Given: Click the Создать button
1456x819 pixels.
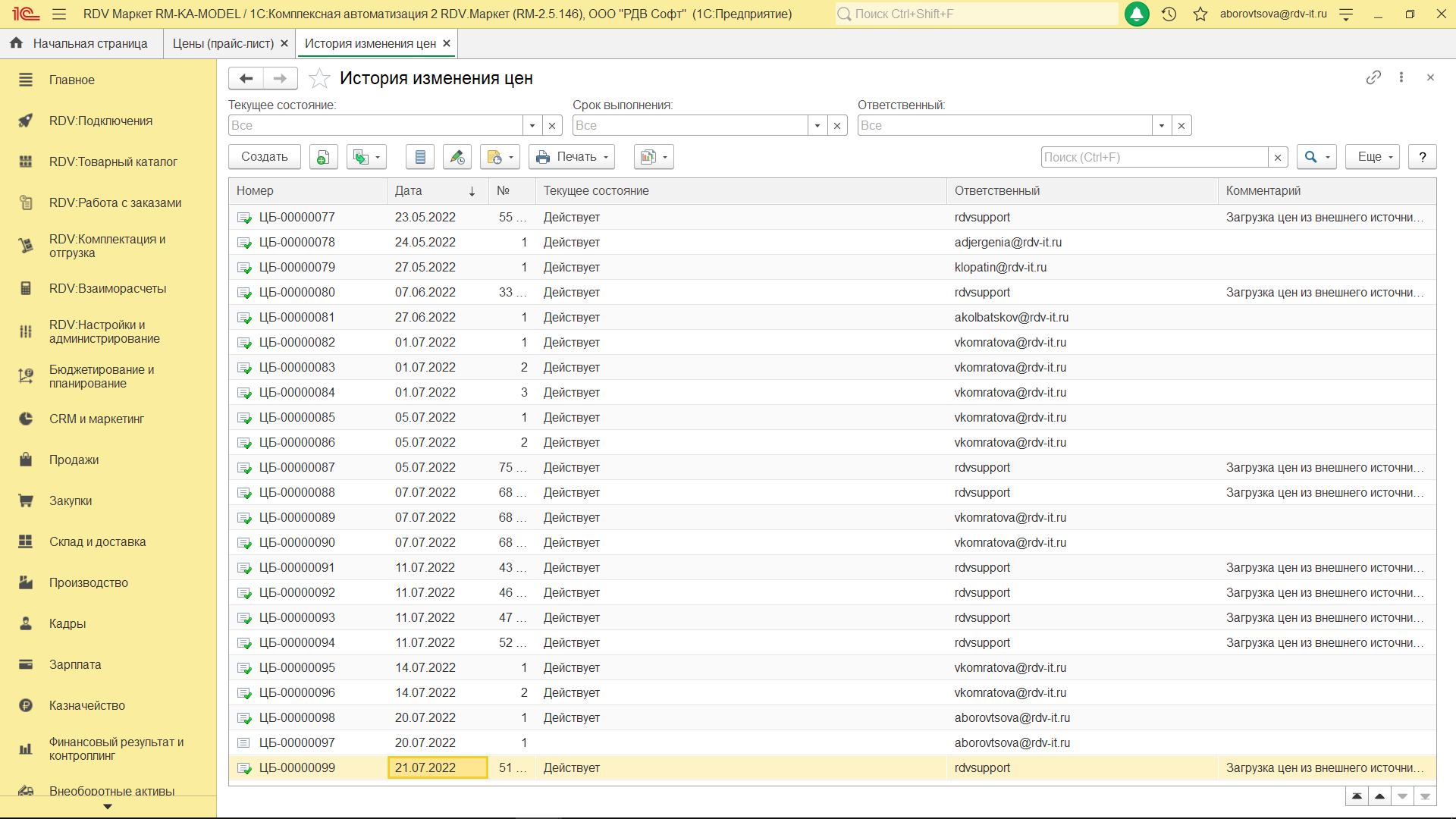Looking at the screenshot, I should tap(264, 157).
